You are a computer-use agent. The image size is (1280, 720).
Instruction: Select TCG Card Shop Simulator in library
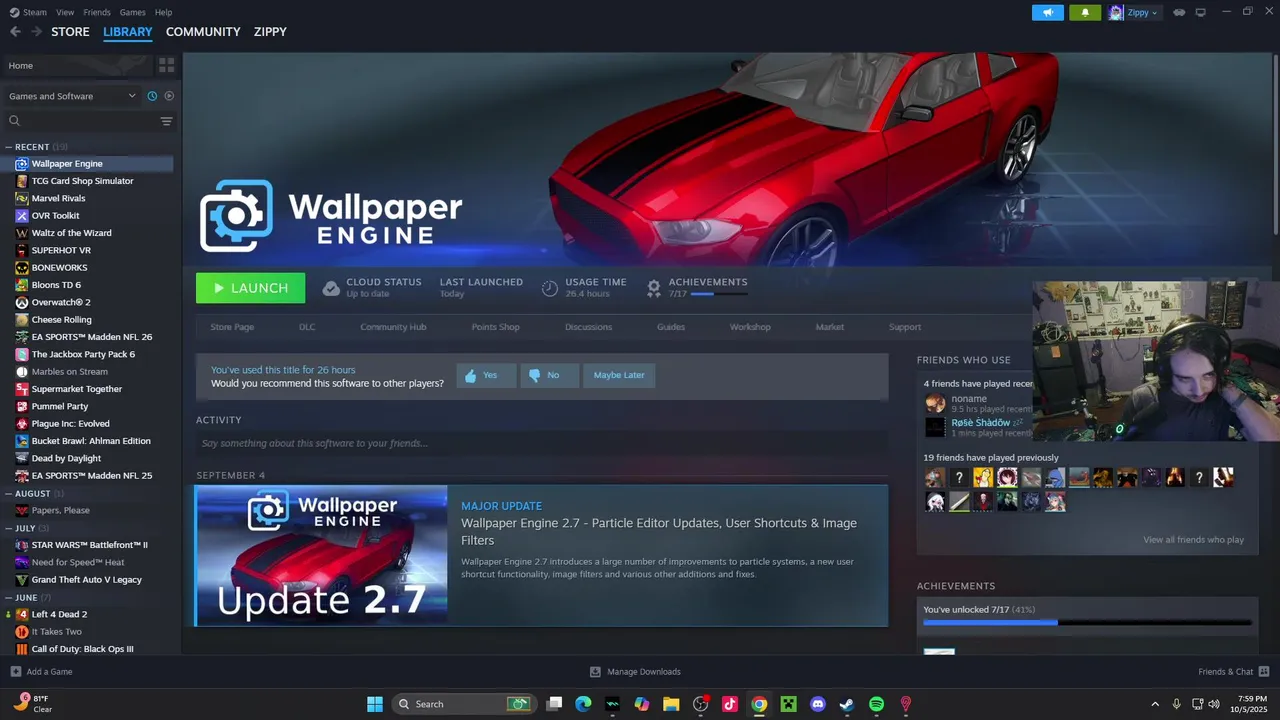tap(82, 181)
